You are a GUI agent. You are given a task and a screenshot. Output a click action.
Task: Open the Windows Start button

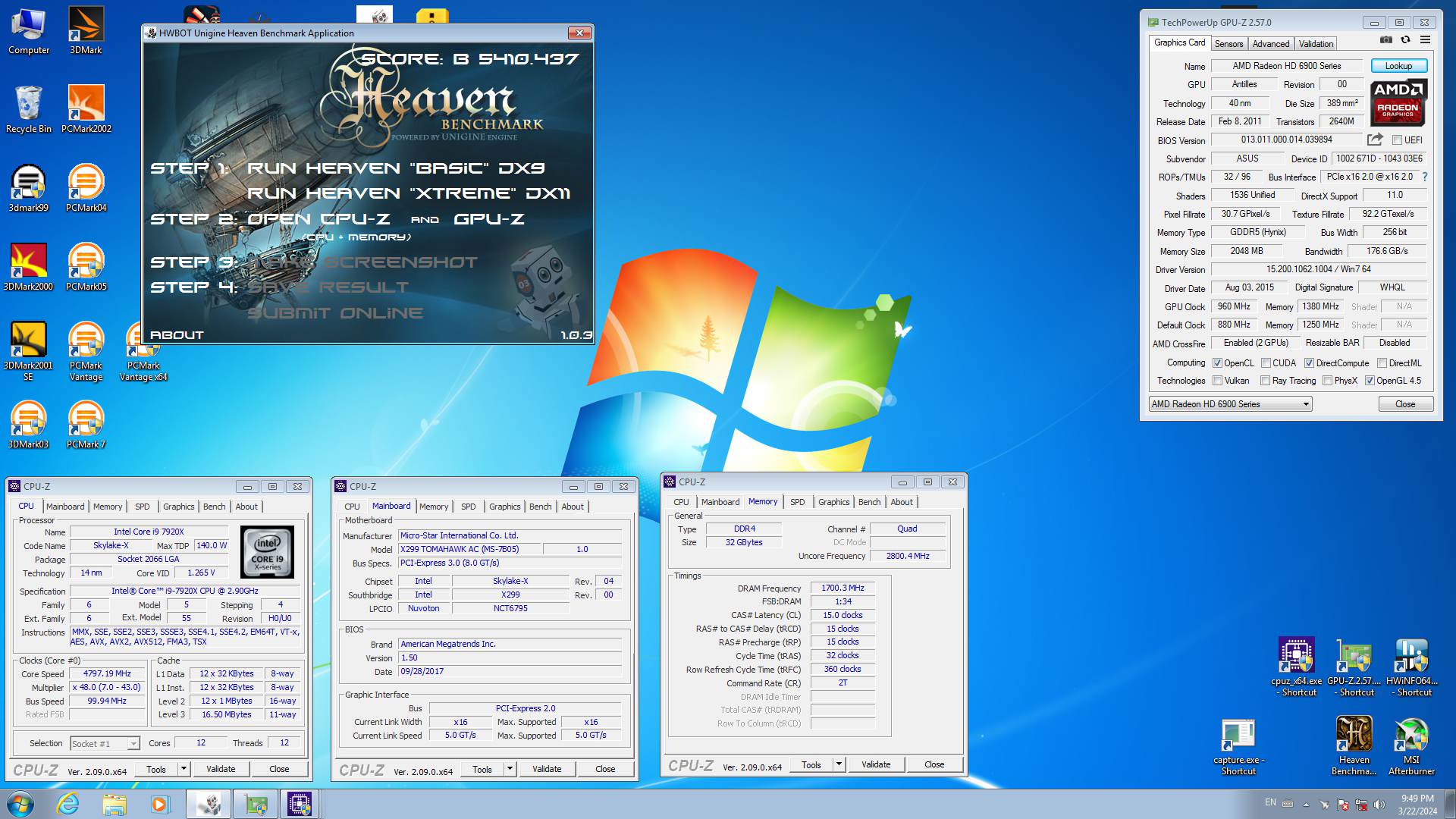[20, 804]
